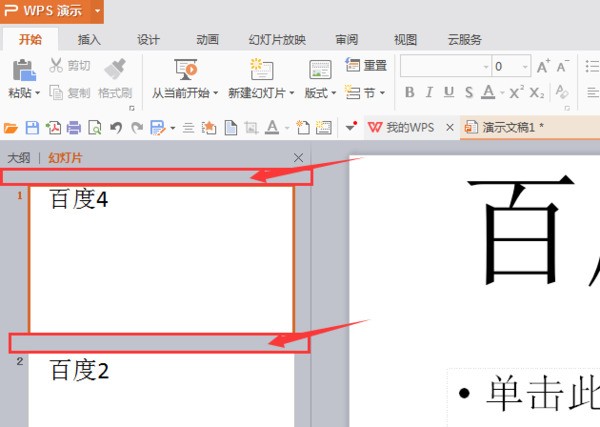Open the WPS 演示 application menu arrow
This screenshot has height=427, width=600.
pos(97,10)
